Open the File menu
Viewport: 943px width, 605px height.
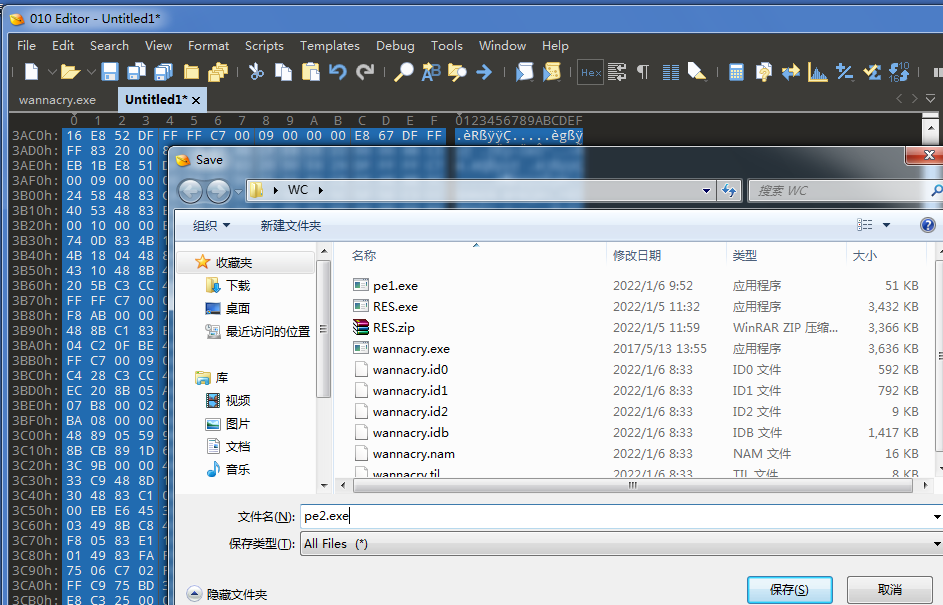coord(26,46)
